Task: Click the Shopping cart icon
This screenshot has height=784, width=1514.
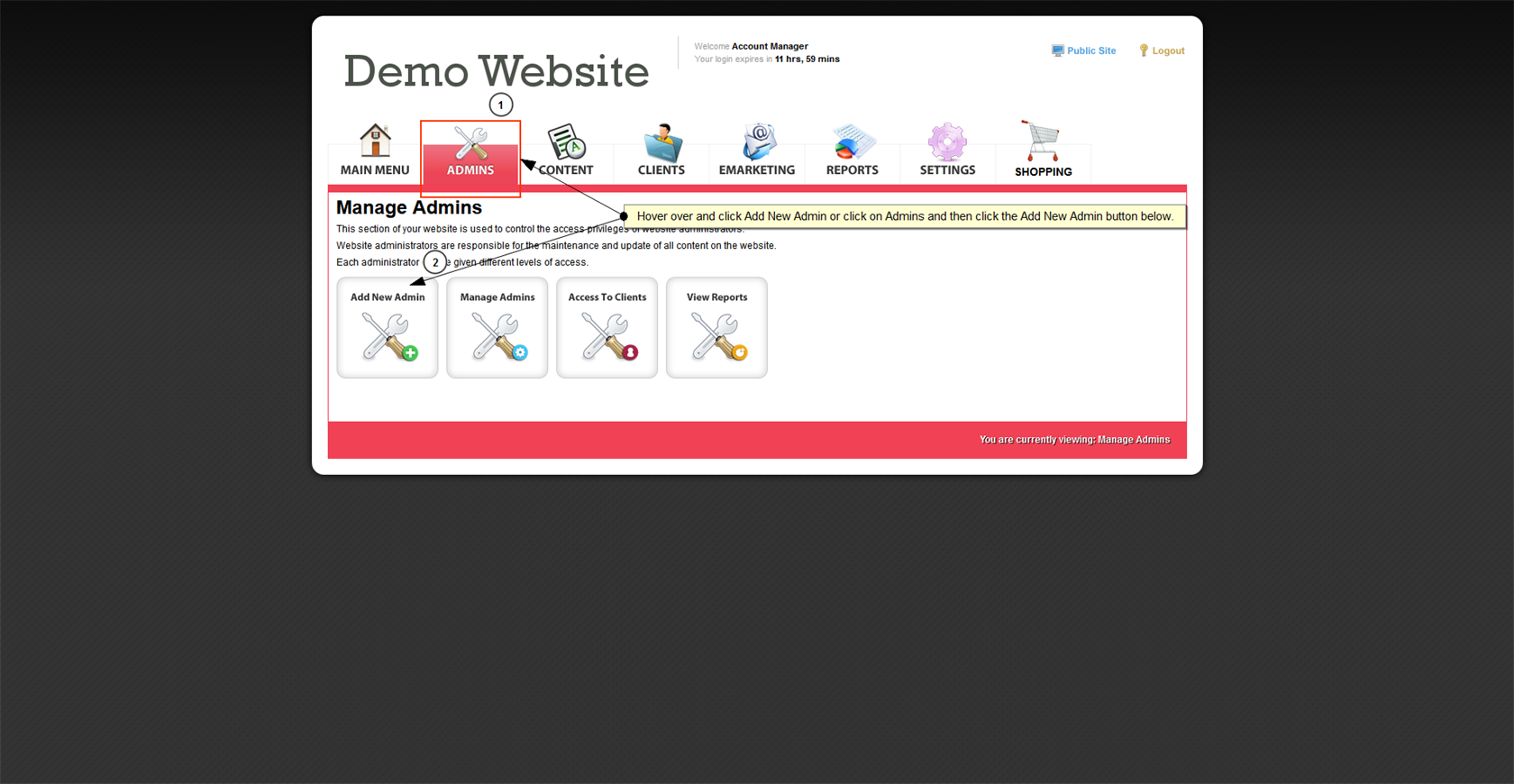Action: [1043, 143]
